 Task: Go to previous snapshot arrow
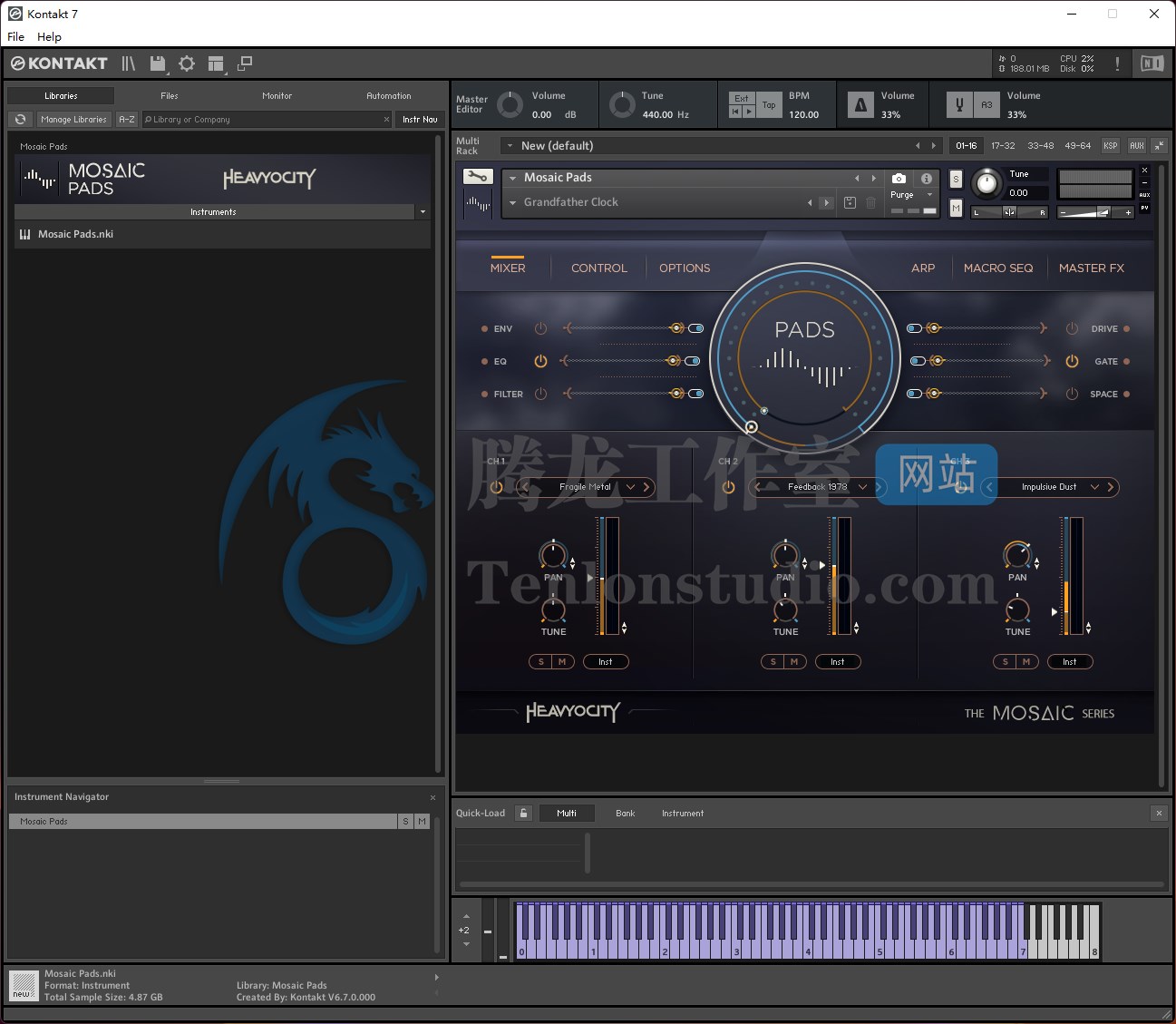[810, 203]
